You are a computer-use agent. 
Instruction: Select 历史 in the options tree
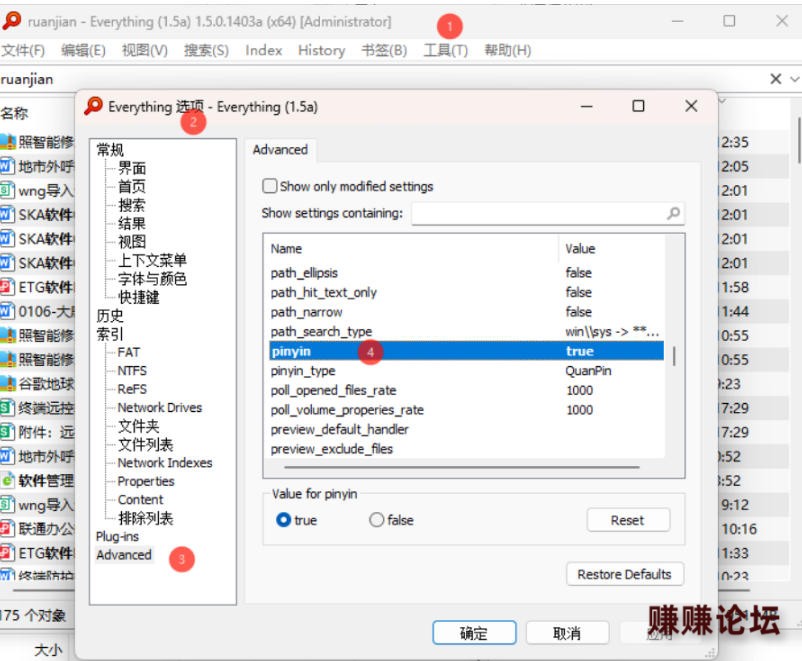pyautogui.click(x=110, y=315)
